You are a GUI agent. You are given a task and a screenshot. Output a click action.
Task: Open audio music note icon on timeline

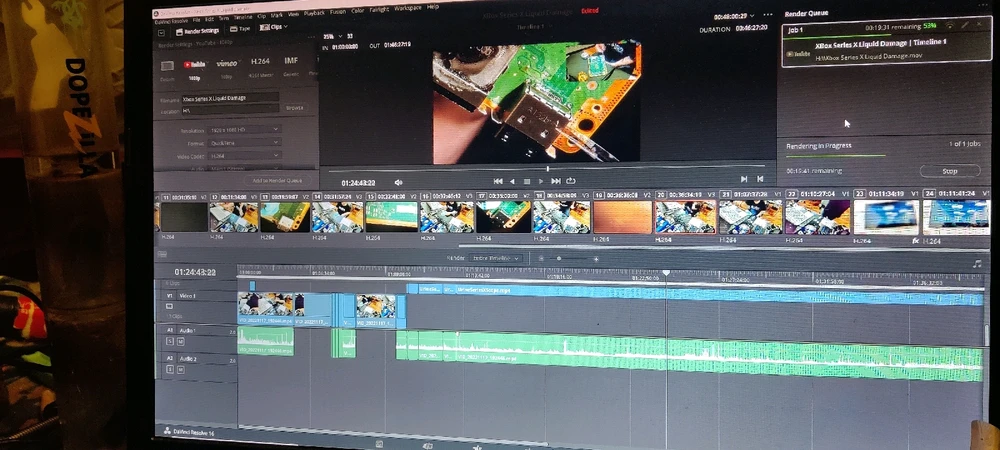pyautogui.click(x=976, y=263)
